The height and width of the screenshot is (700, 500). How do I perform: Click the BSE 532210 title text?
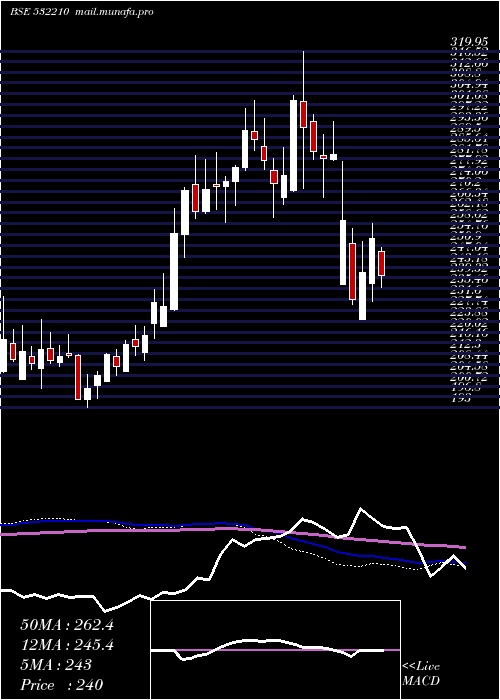click(x=39, y=12)
